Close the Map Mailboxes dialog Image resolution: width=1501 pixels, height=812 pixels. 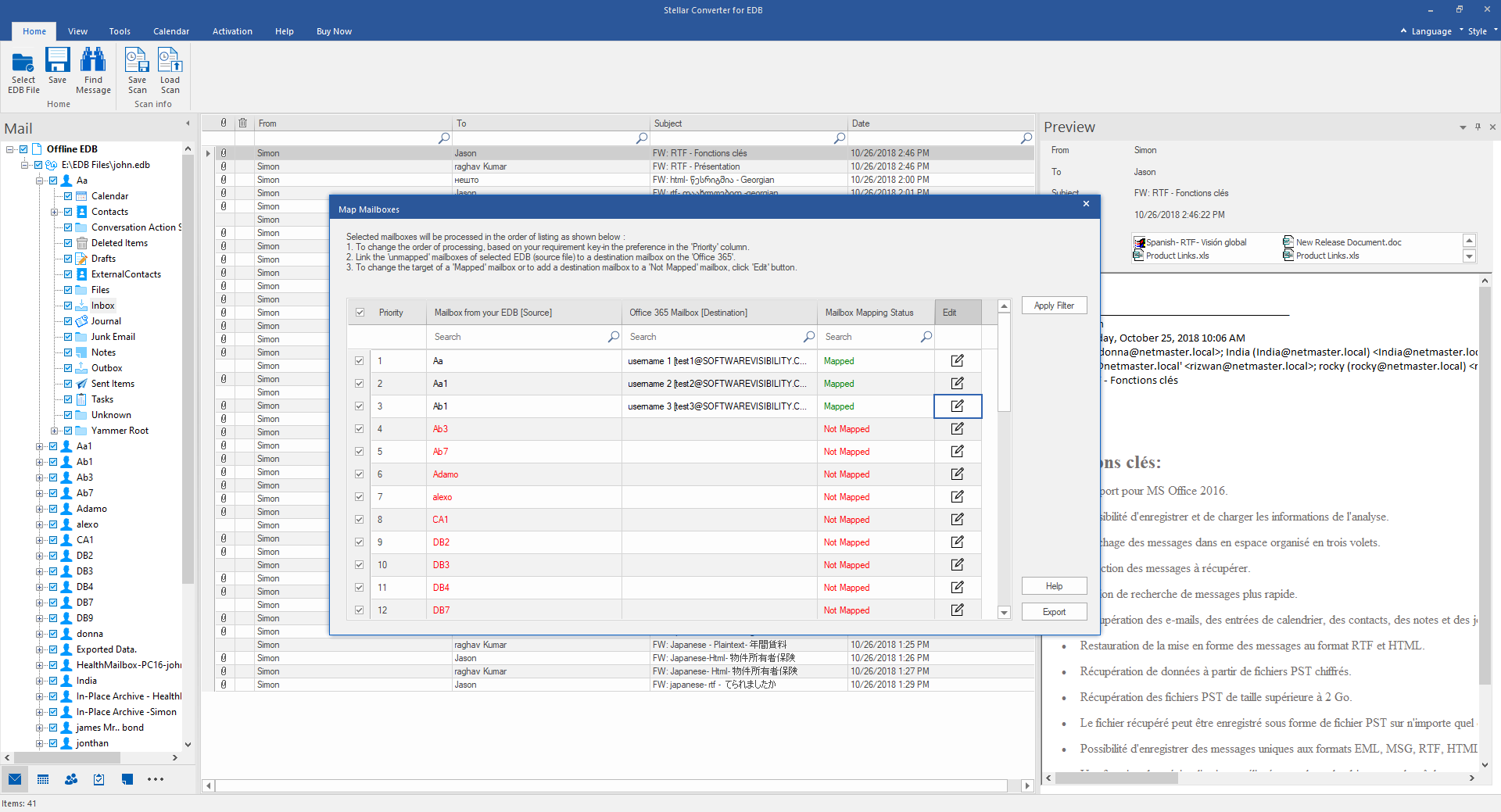(x=1086, y=204)
